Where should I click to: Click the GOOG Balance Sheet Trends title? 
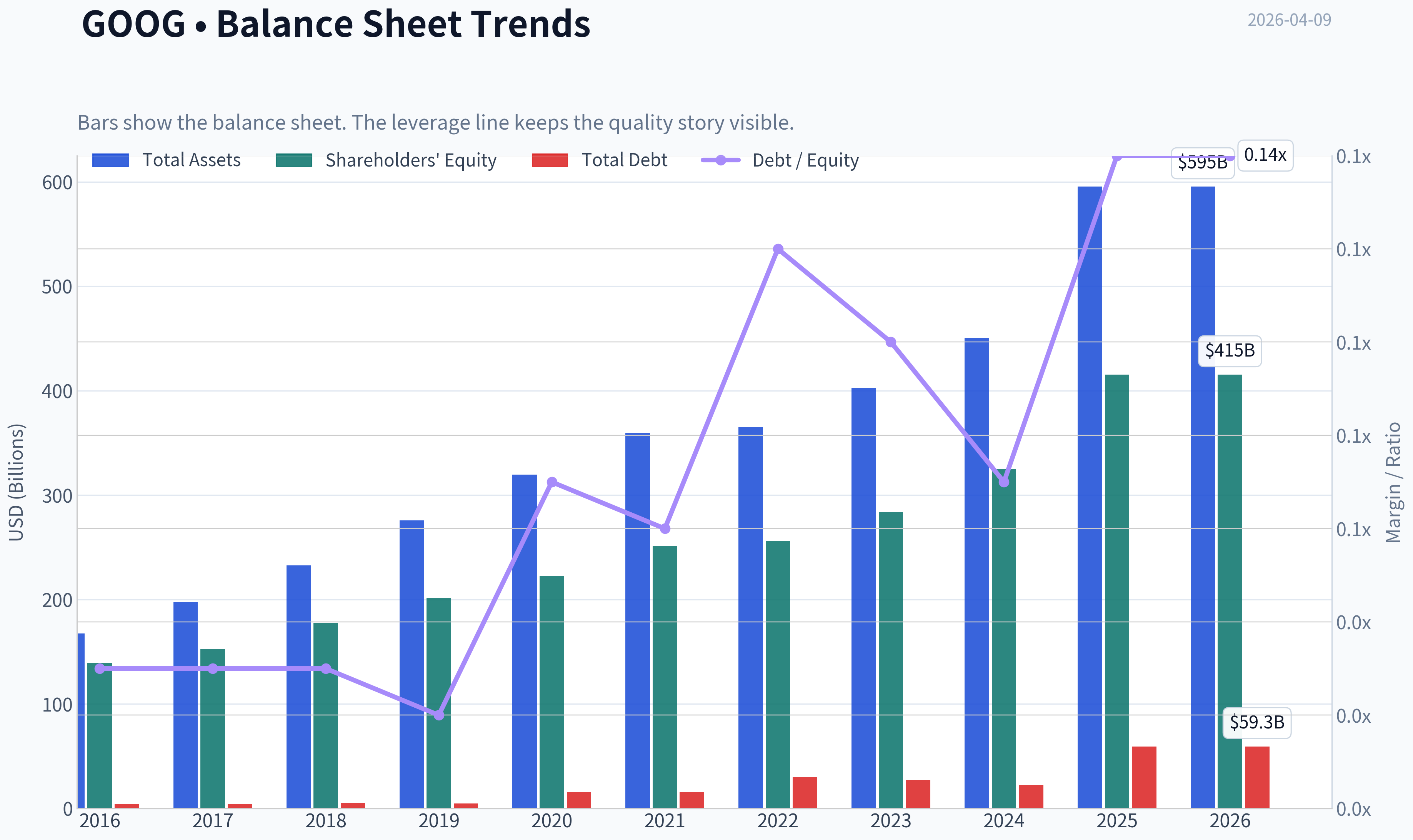[336, 24]
